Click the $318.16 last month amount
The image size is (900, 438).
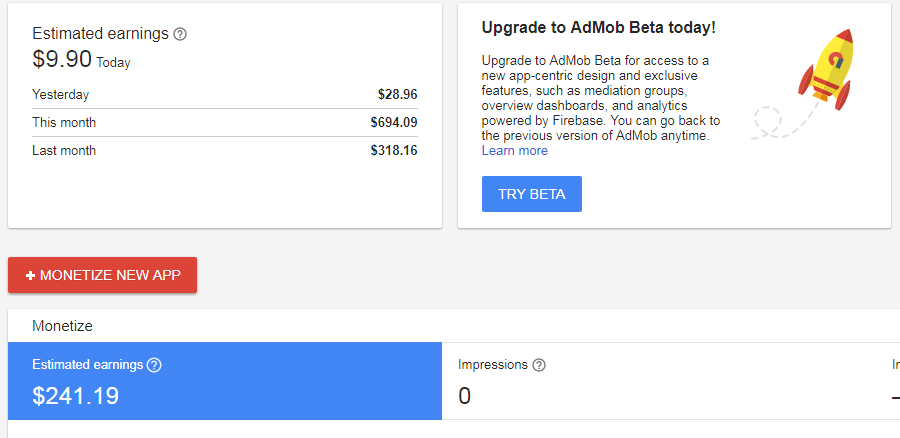pos(394,151)
